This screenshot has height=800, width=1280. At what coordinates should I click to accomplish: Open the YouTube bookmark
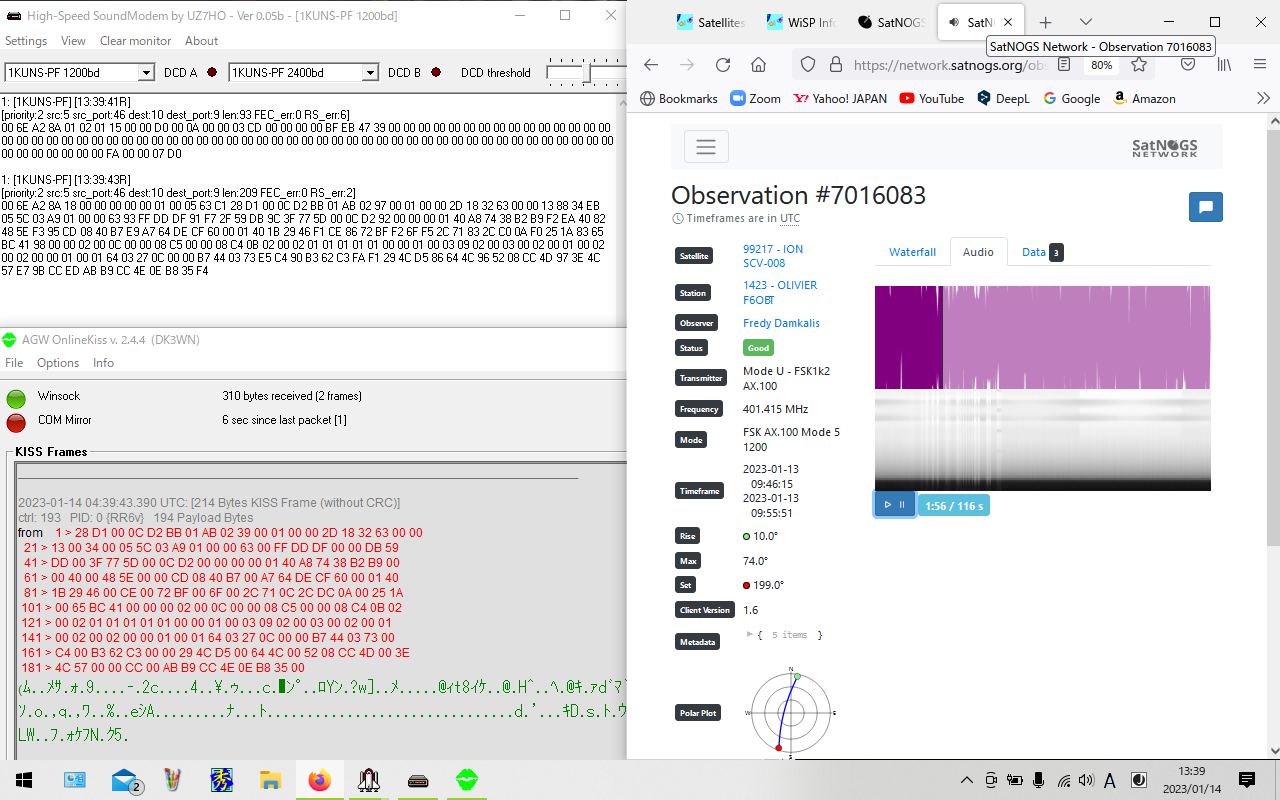(x=932, y=98)
